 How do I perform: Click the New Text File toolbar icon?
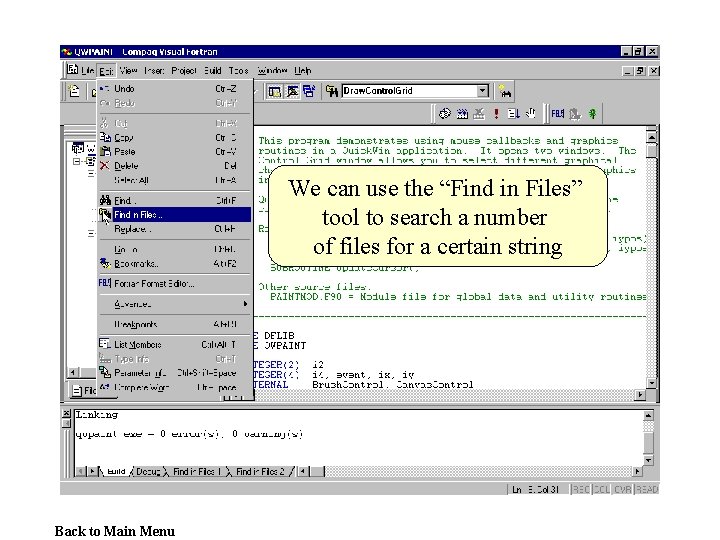(74, 91)
